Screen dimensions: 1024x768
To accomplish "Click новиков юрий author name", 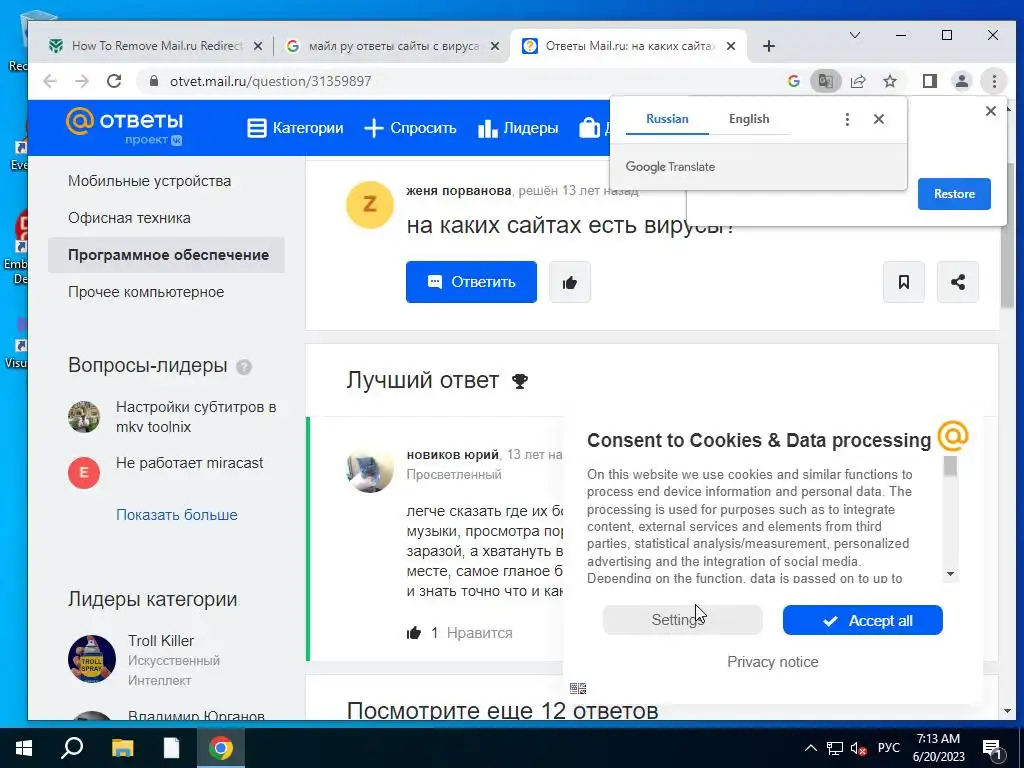I will 453,455.
